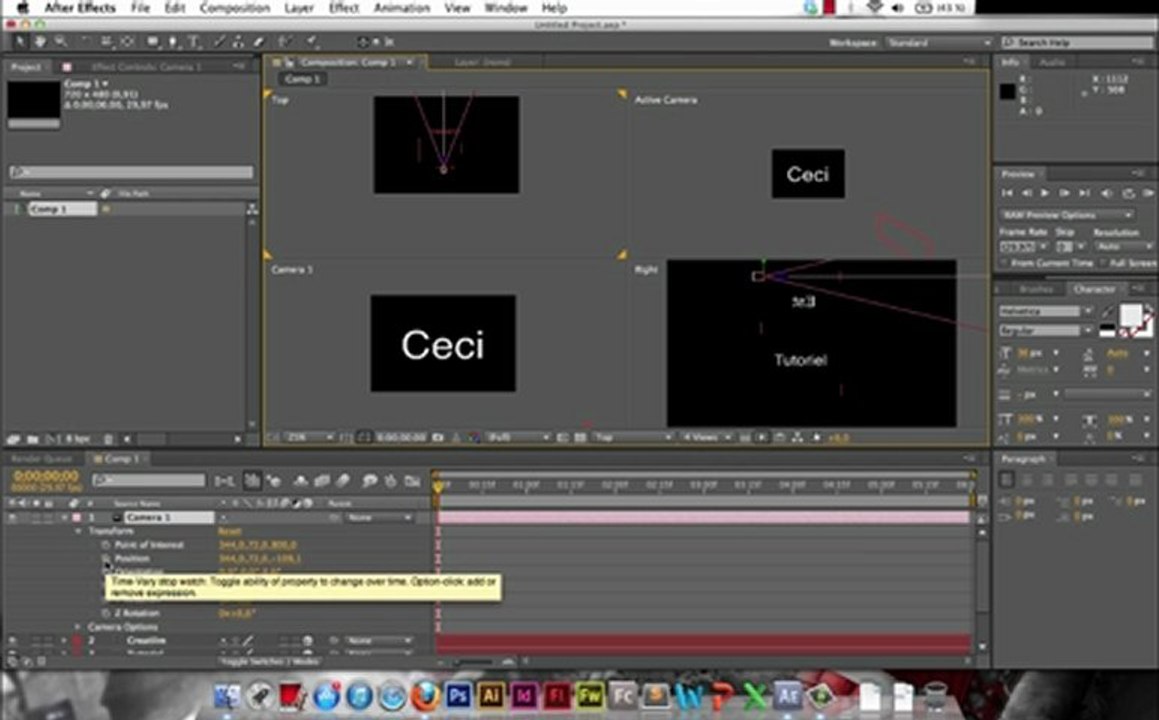This screenshot has height=720, width=1159.
Task: Select the Zoom magnifier tool
Action: 61,42
